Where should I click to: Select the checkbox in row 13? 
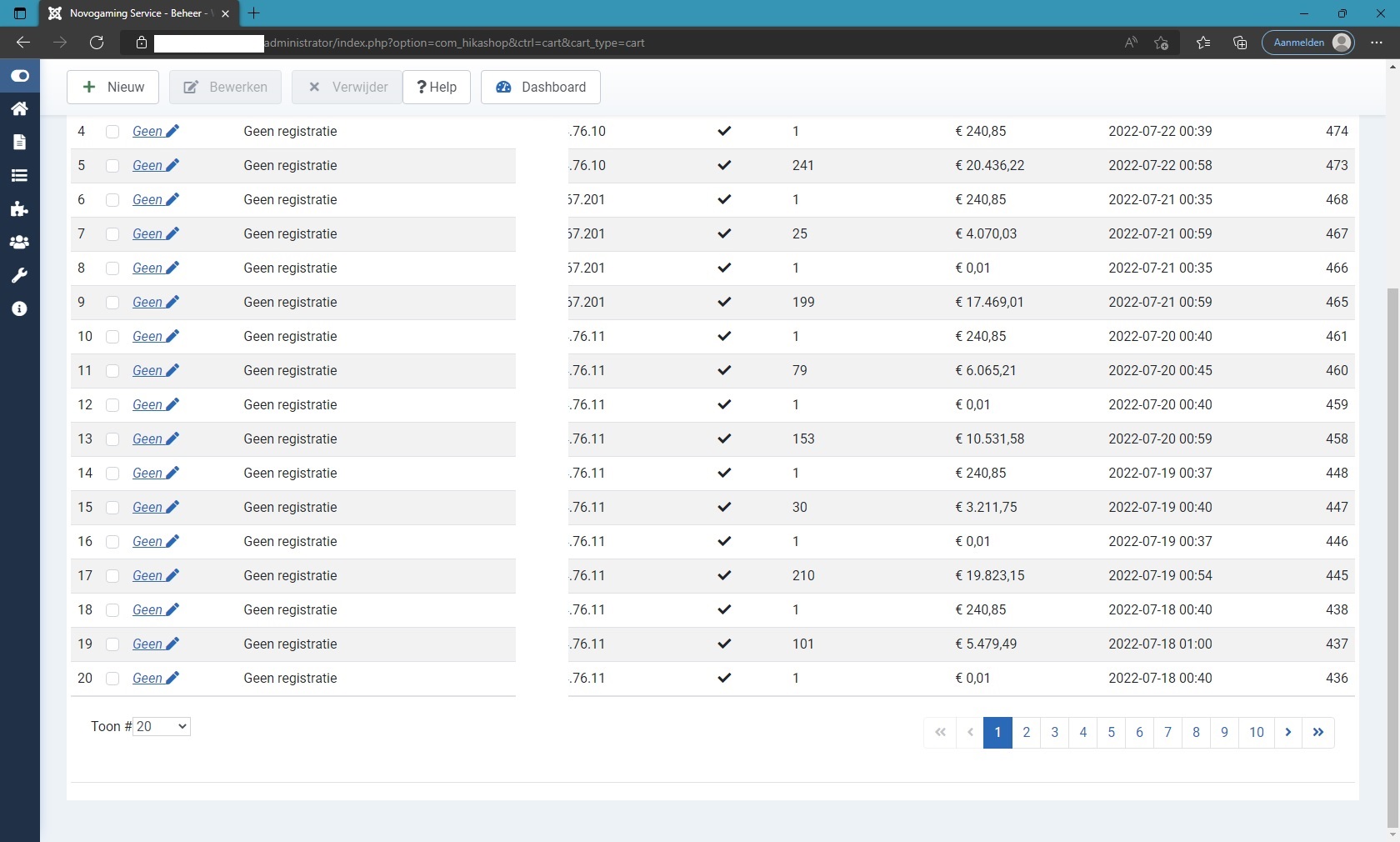click(x=112, y=439)
